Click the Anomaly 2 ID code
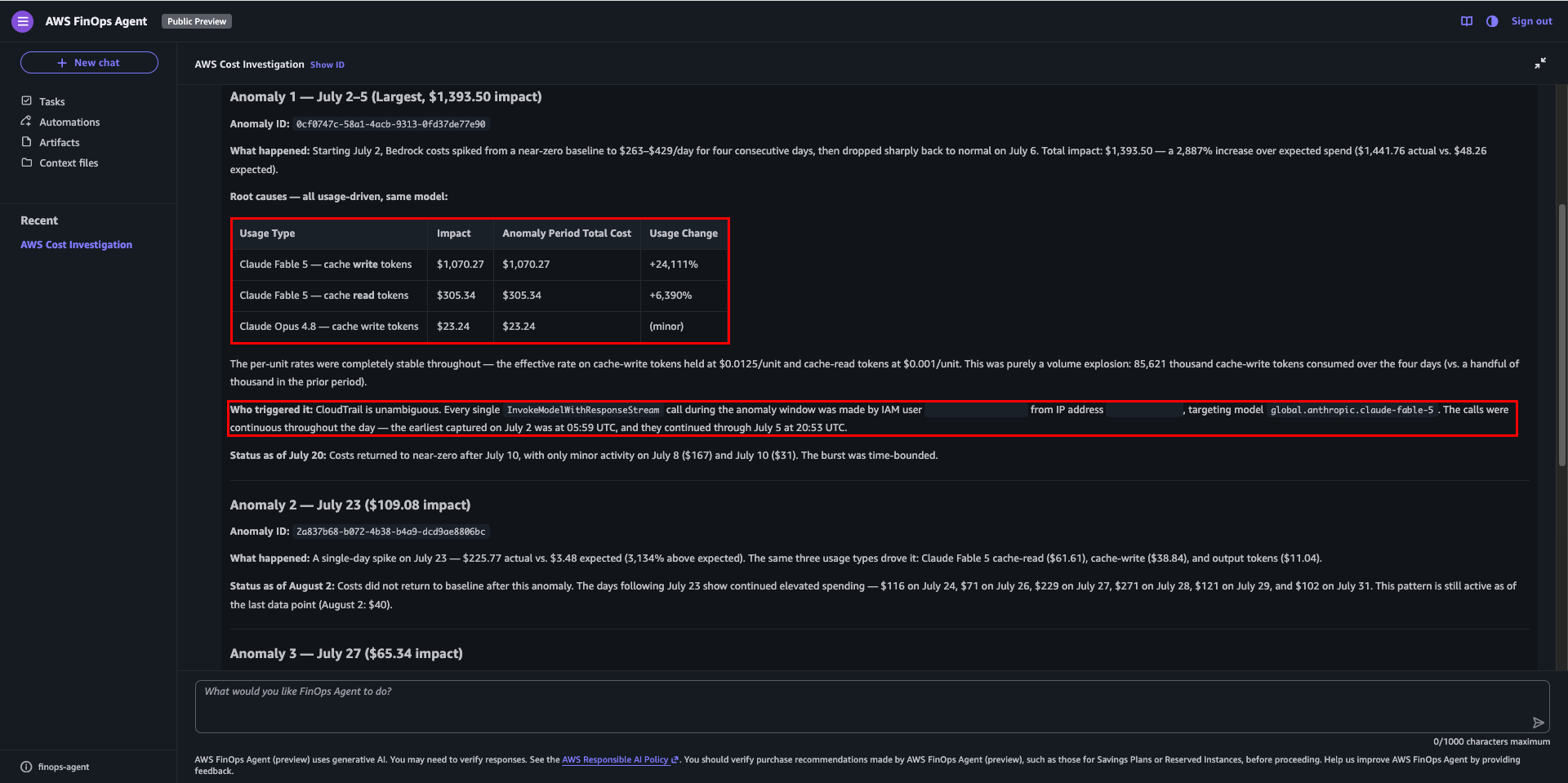1568x783 pixels. point(390,532)
